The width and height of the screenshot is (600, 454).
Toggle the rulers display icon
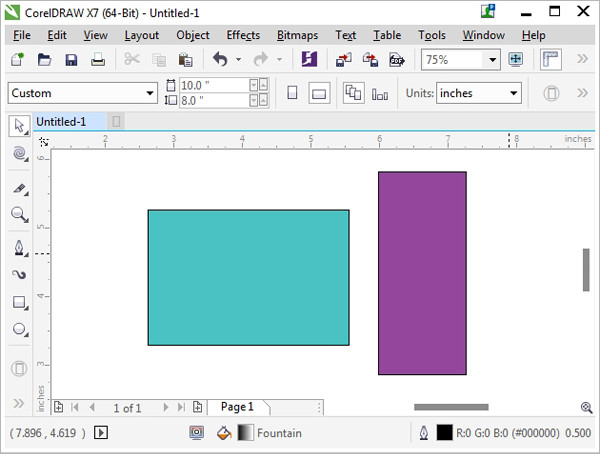pos(551,59)
